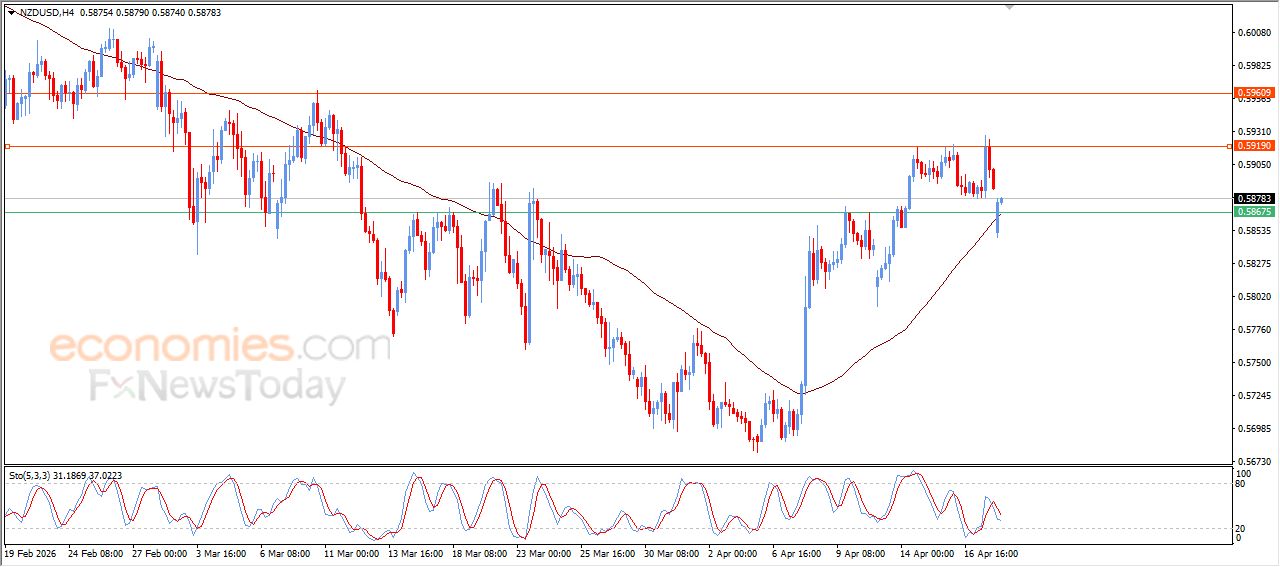Click the economies.com watermark logo

pyautogui.click(x=220, y=347)
